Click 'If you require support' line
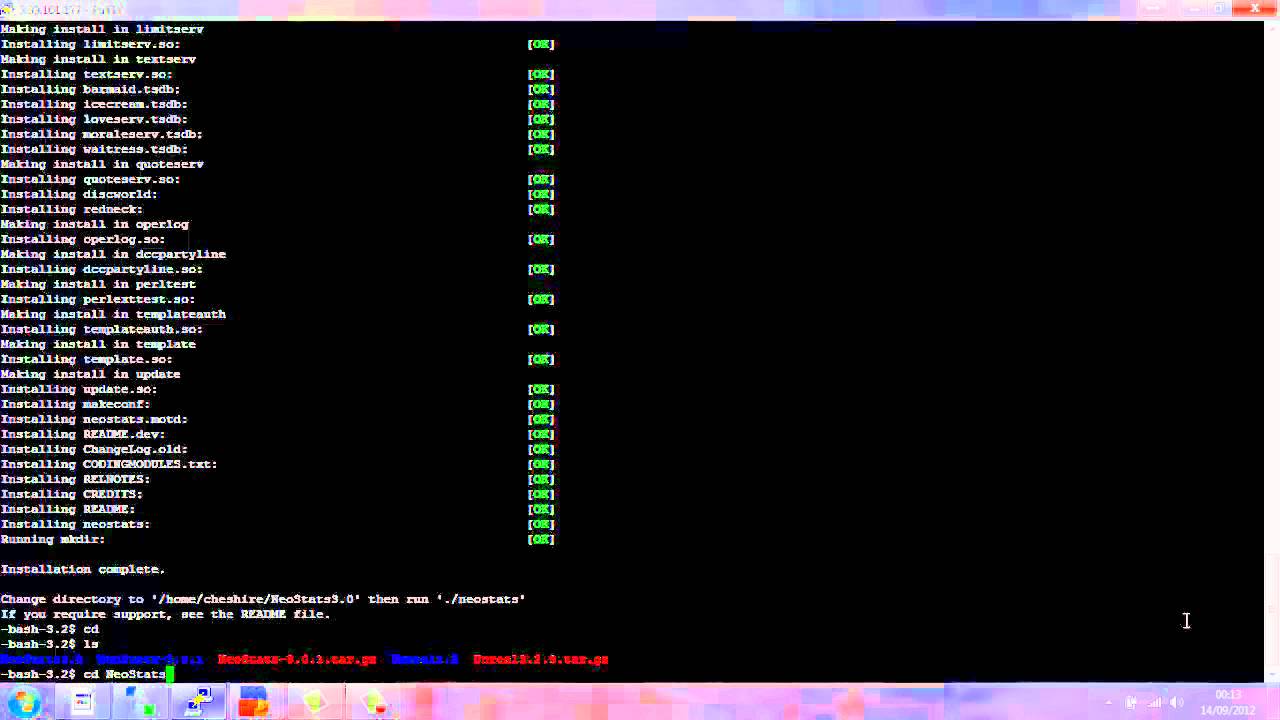 click(x=165, y=614)
